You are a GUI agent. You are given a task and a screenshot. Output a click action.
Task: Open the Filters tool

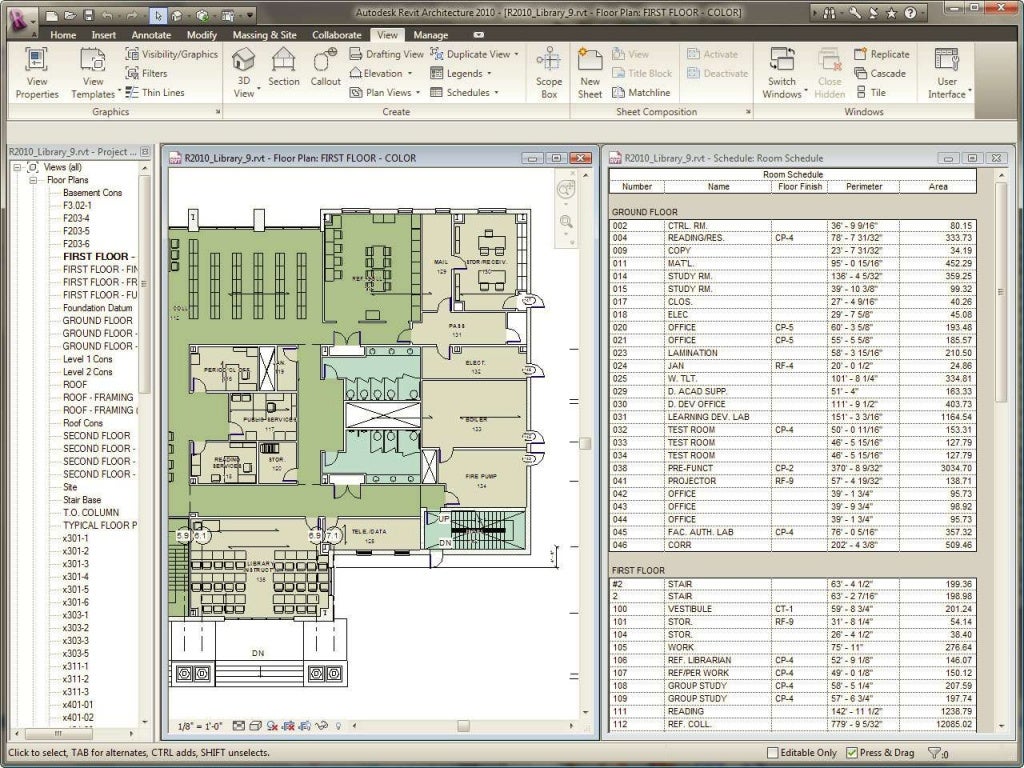click(x=147, y=73)
